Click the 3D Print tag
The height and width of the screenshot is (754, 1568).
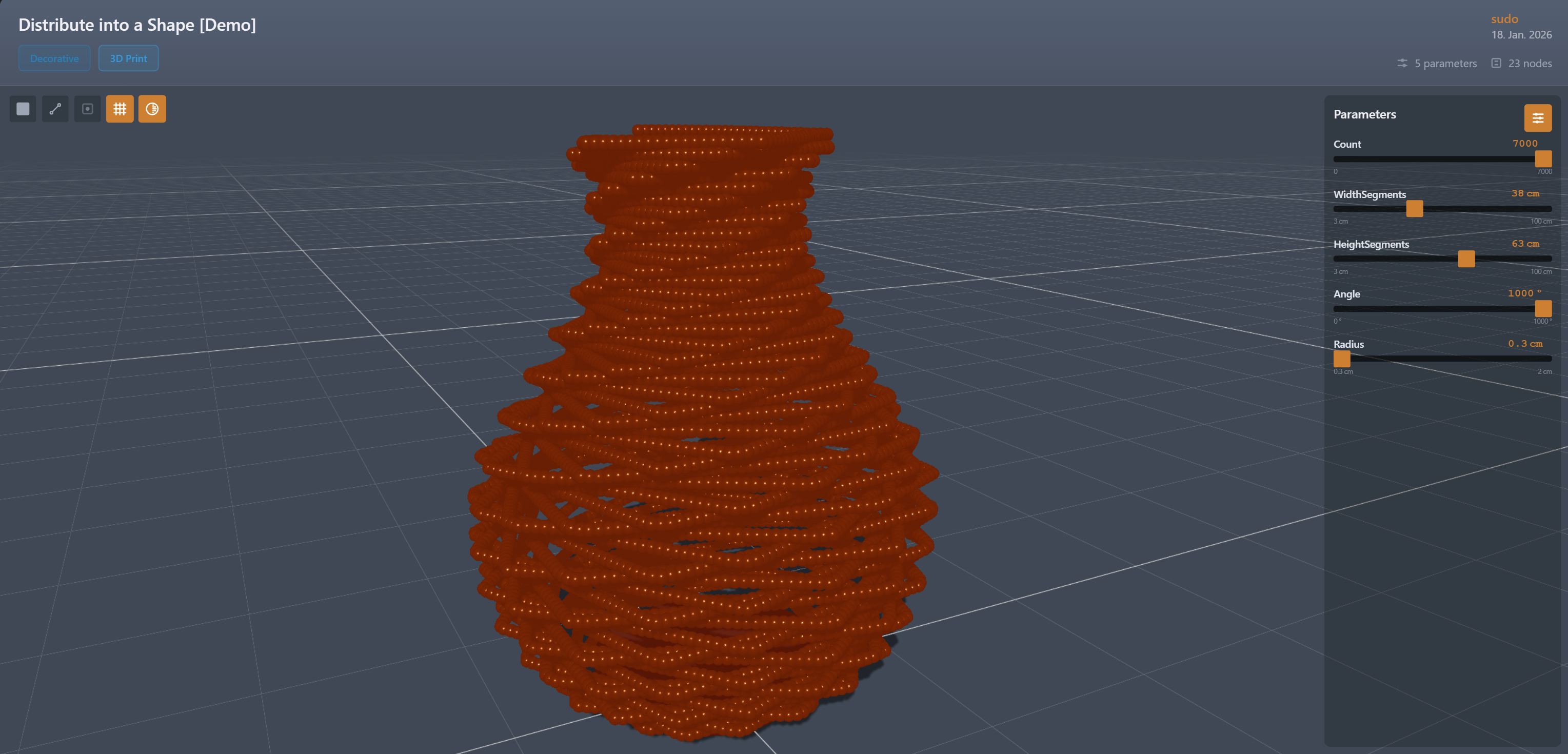(x=128, y=58)
